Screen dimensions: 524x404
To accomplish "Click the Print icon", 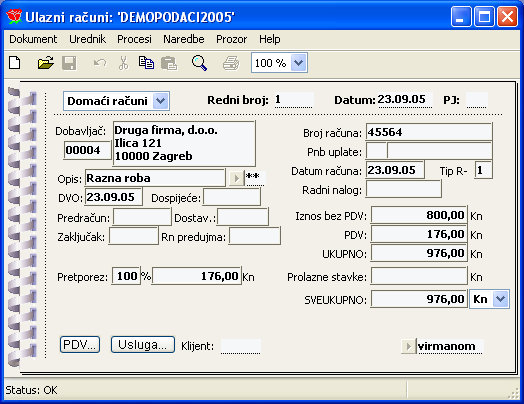I will pyautogui.click(x=231, y=63).
